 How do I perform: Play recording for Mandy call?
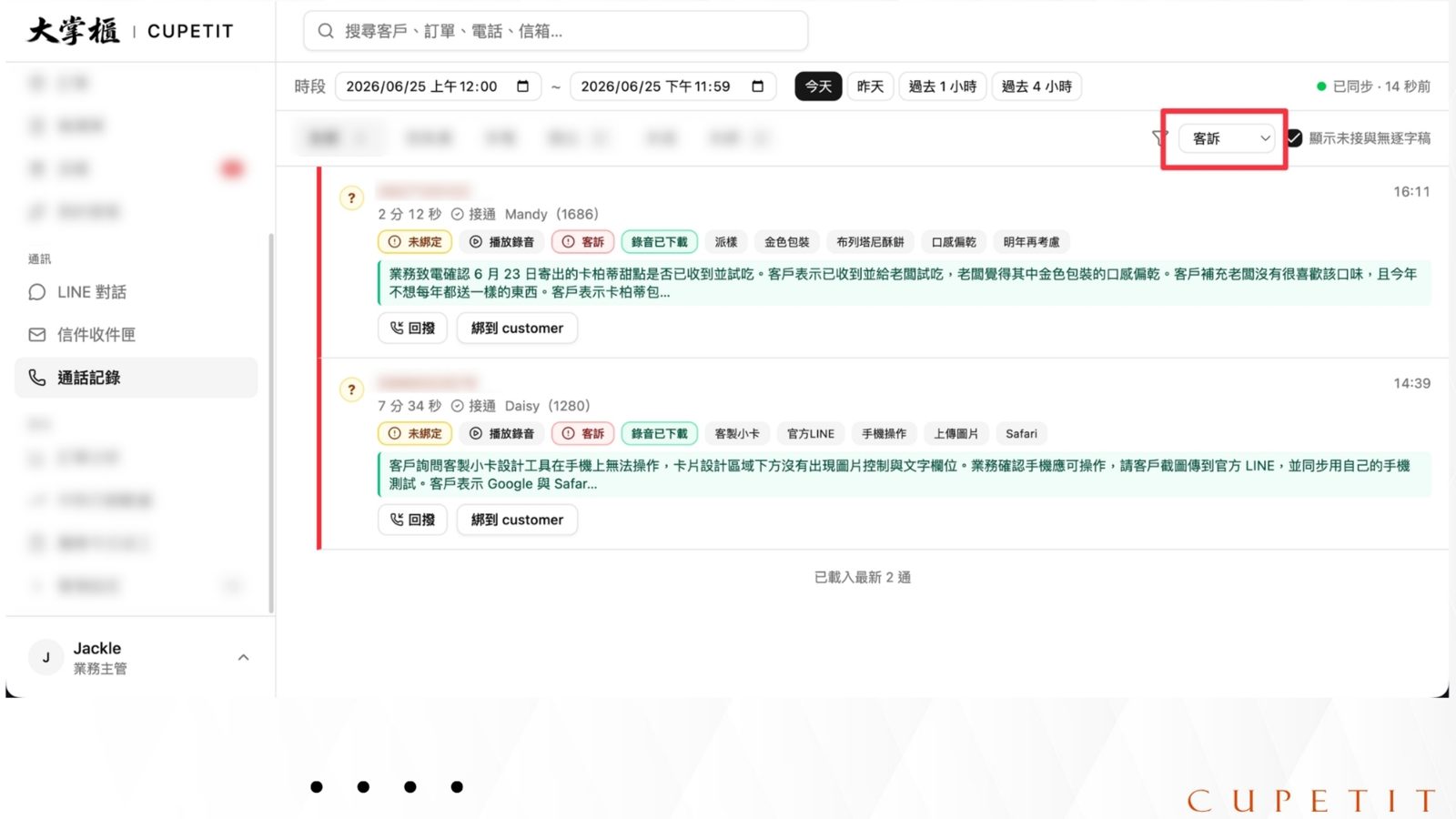pyautogui.click(x=501, y=242)
